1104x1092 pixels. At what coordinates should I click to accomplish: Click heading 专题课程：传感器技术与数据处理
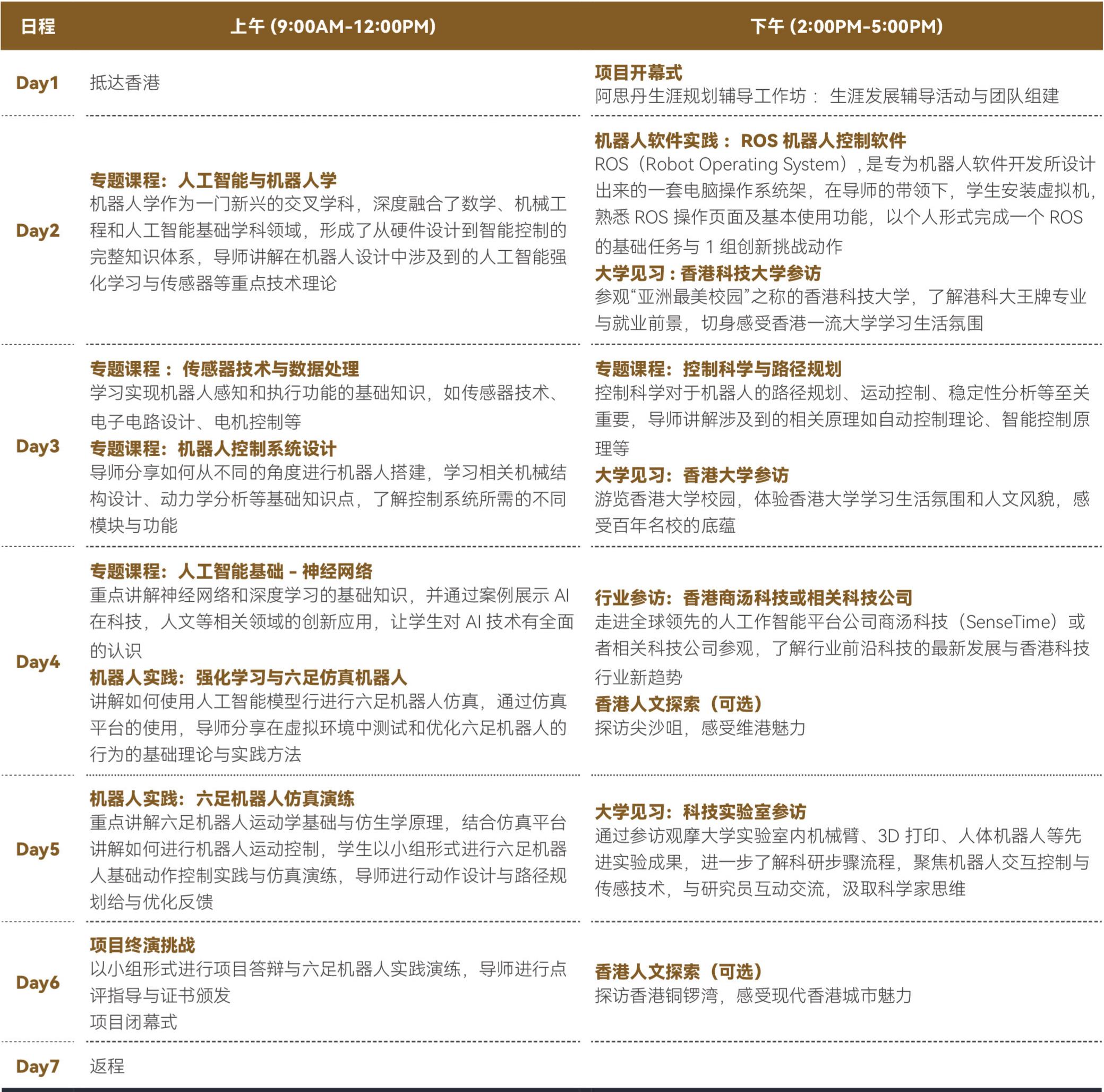click(225, 369)
